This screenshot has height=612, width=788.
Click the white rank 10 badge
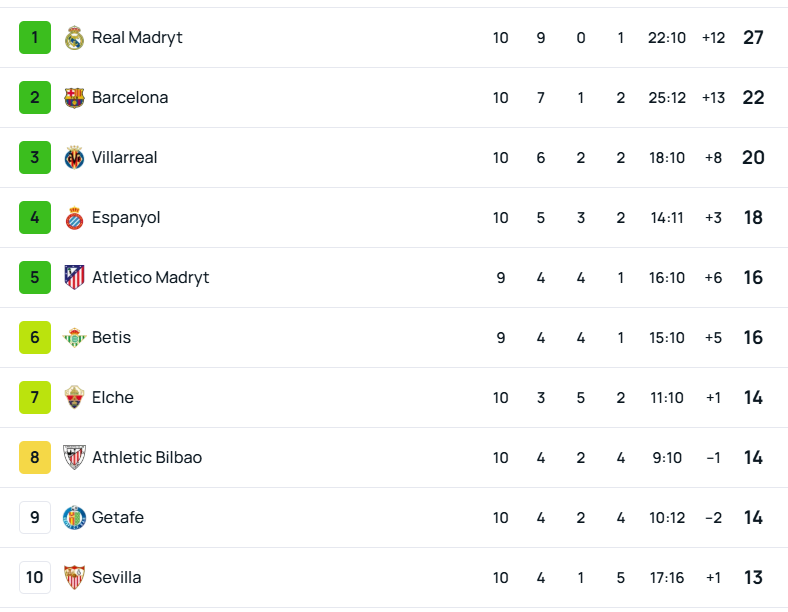(35, 578)
